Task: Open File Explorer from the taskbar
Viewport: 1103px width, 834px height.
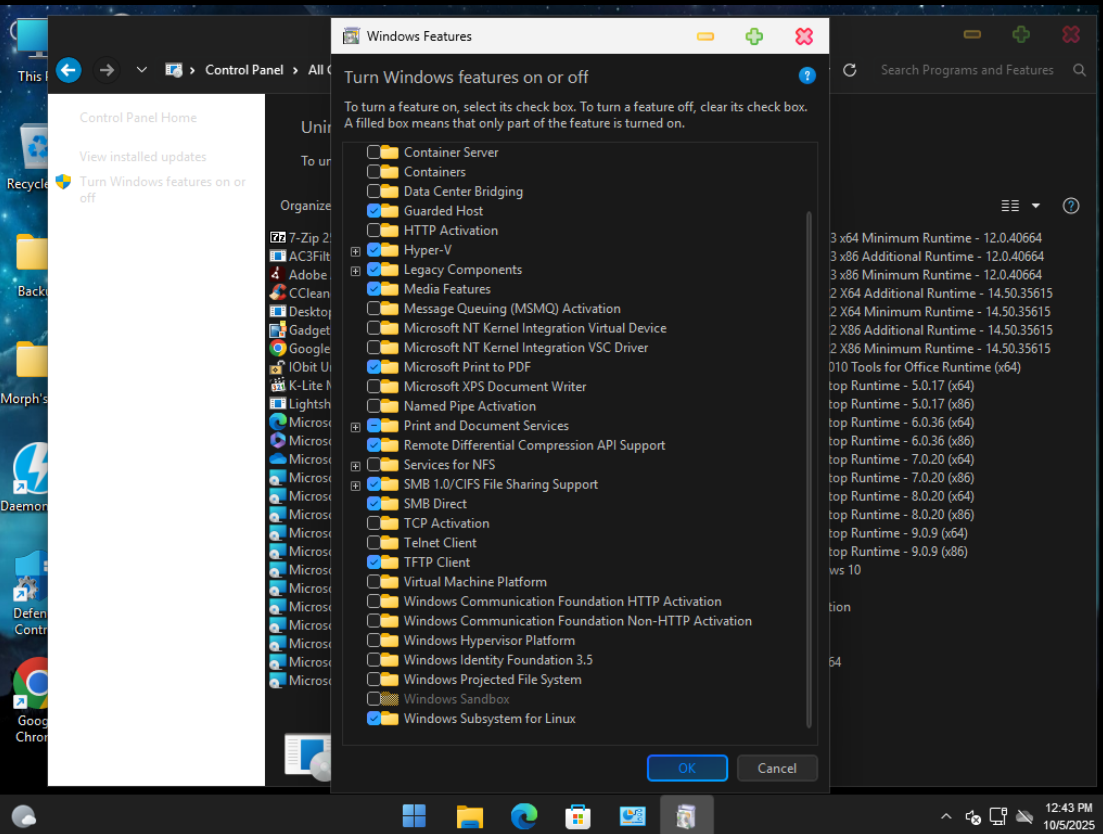Action: pos(470,816)
